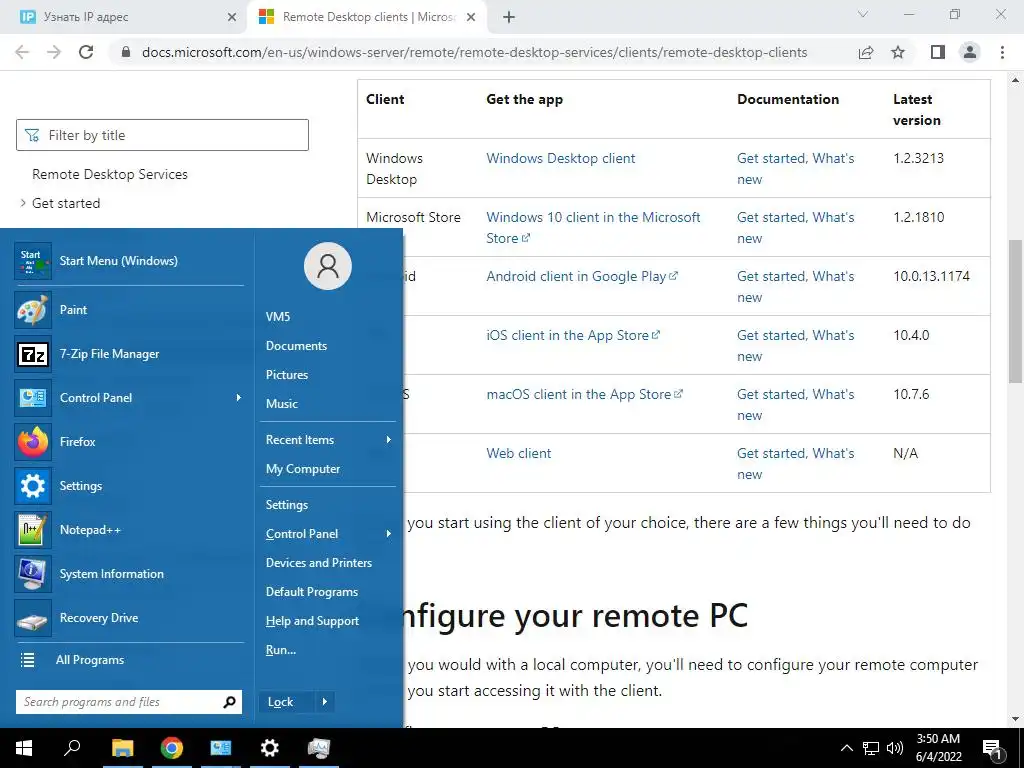Screen dimensions: 1024x768
Task: Open macOS client in the App Store link
Action: [584, 394]
